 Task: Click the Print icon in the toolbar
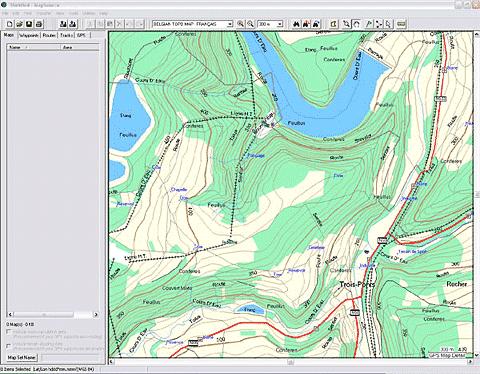[x=39, y=24]
